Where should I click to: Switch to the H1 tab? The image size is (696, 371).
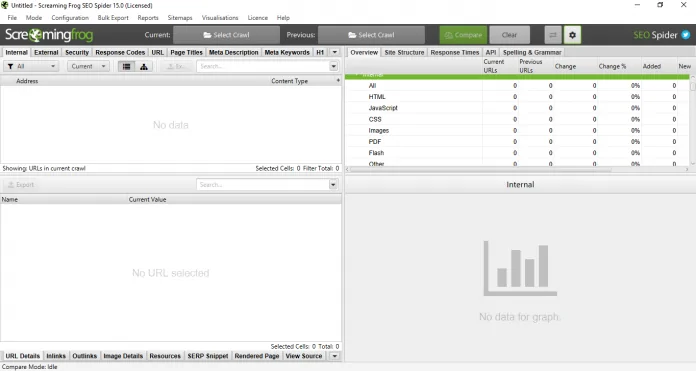coord(320,52)
